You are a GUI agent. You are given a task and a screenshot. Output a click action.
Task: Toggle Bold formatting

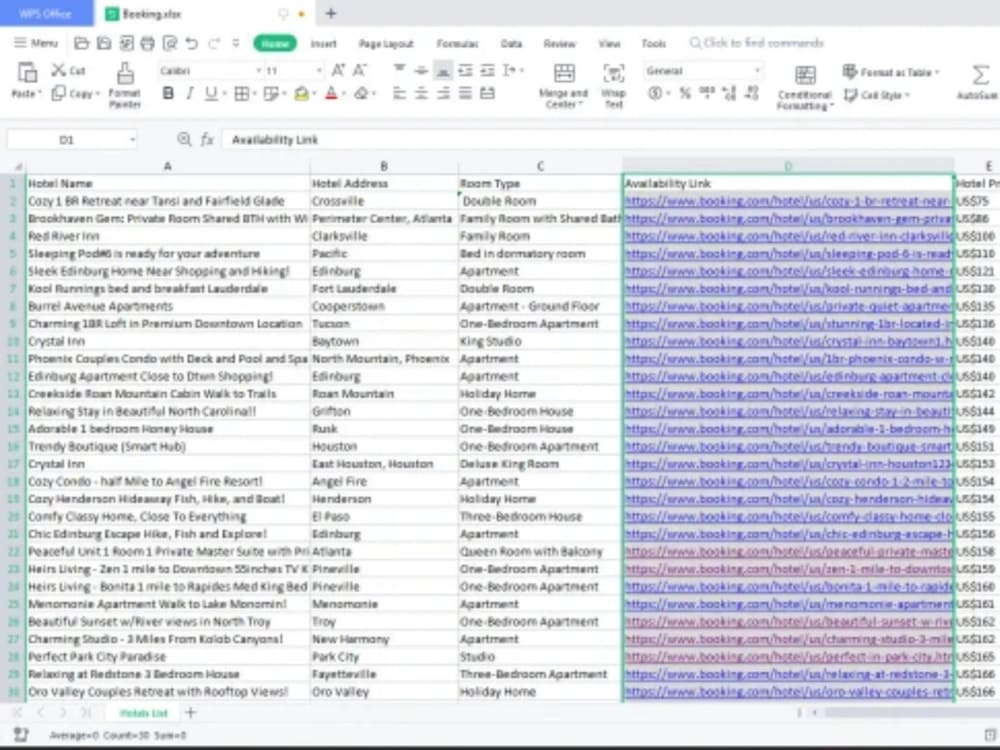[168, 94]
